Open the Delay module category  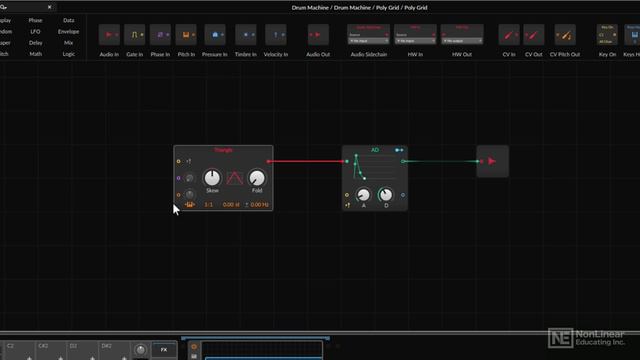tap(36, 42)
